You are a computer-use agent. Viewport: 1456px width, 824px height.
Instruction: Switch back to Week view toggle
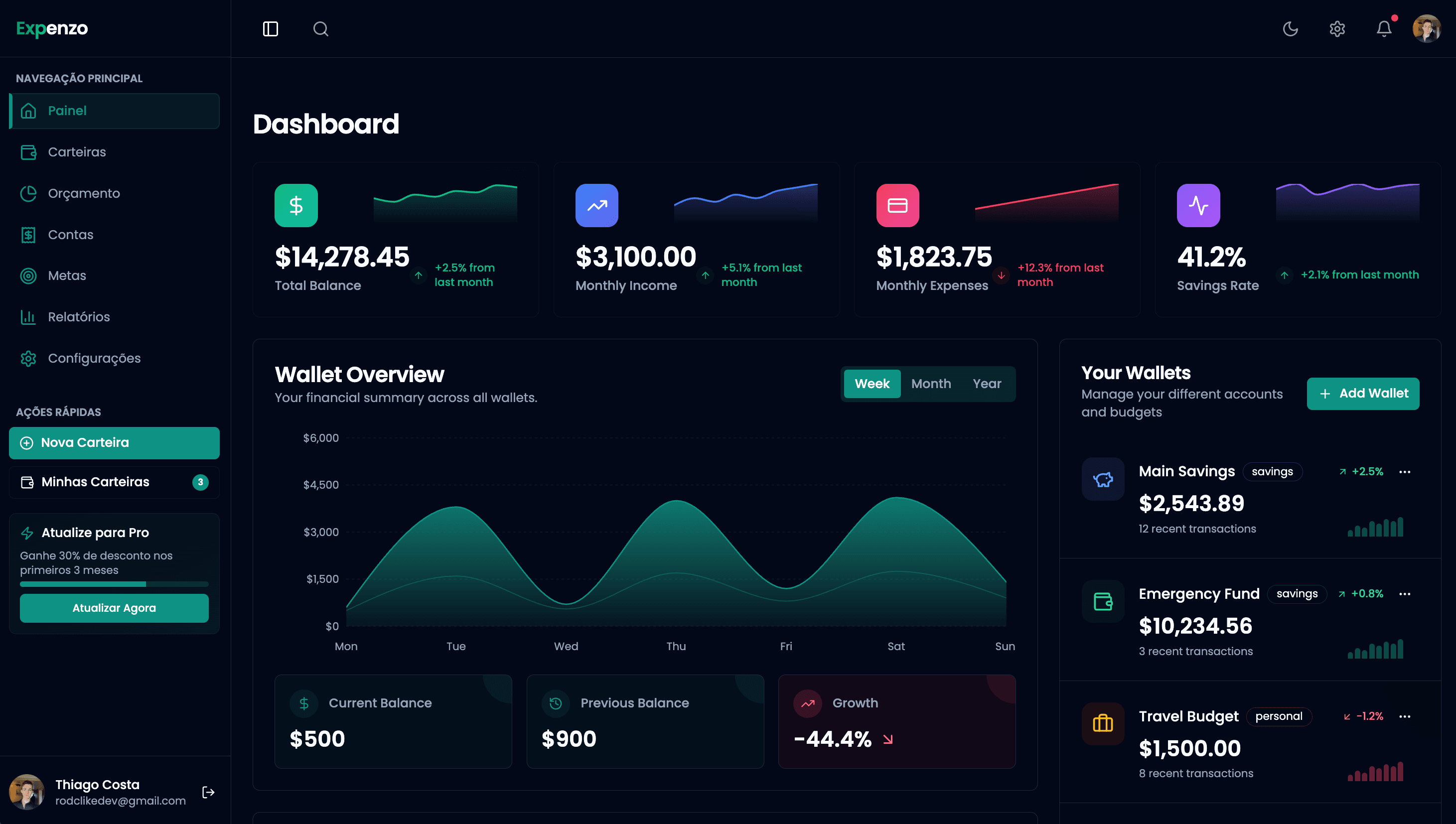872,384
